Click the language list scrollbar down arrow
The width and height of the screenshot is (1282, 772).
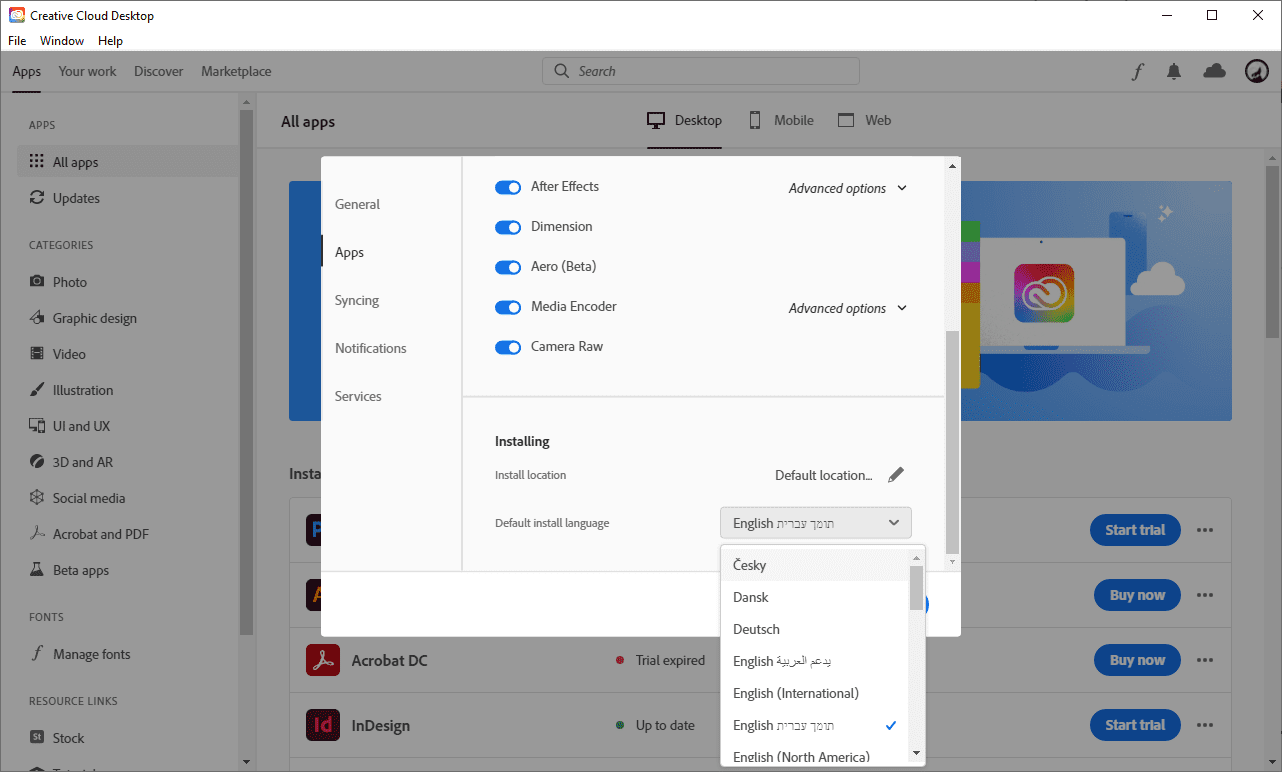tap(916, 753)
